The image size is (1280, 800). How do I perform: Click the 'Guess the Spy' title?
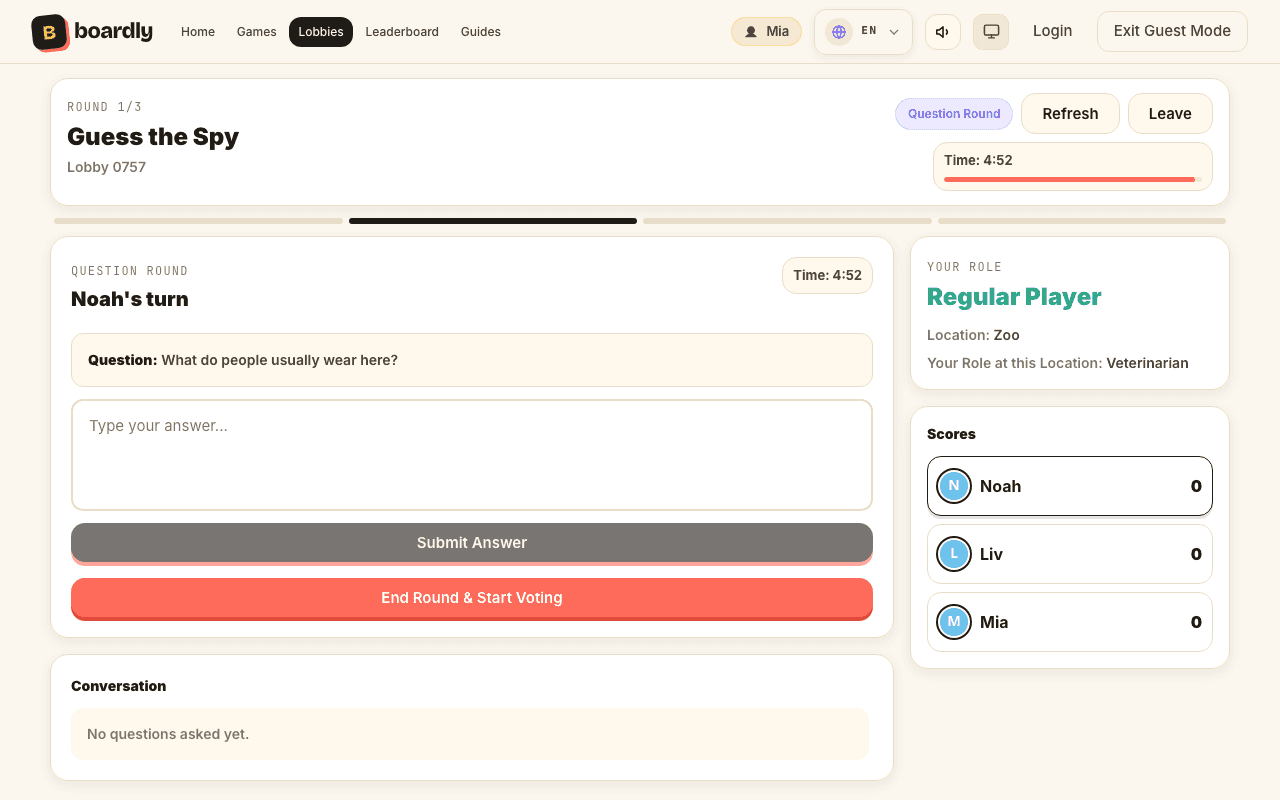(153, 137)
